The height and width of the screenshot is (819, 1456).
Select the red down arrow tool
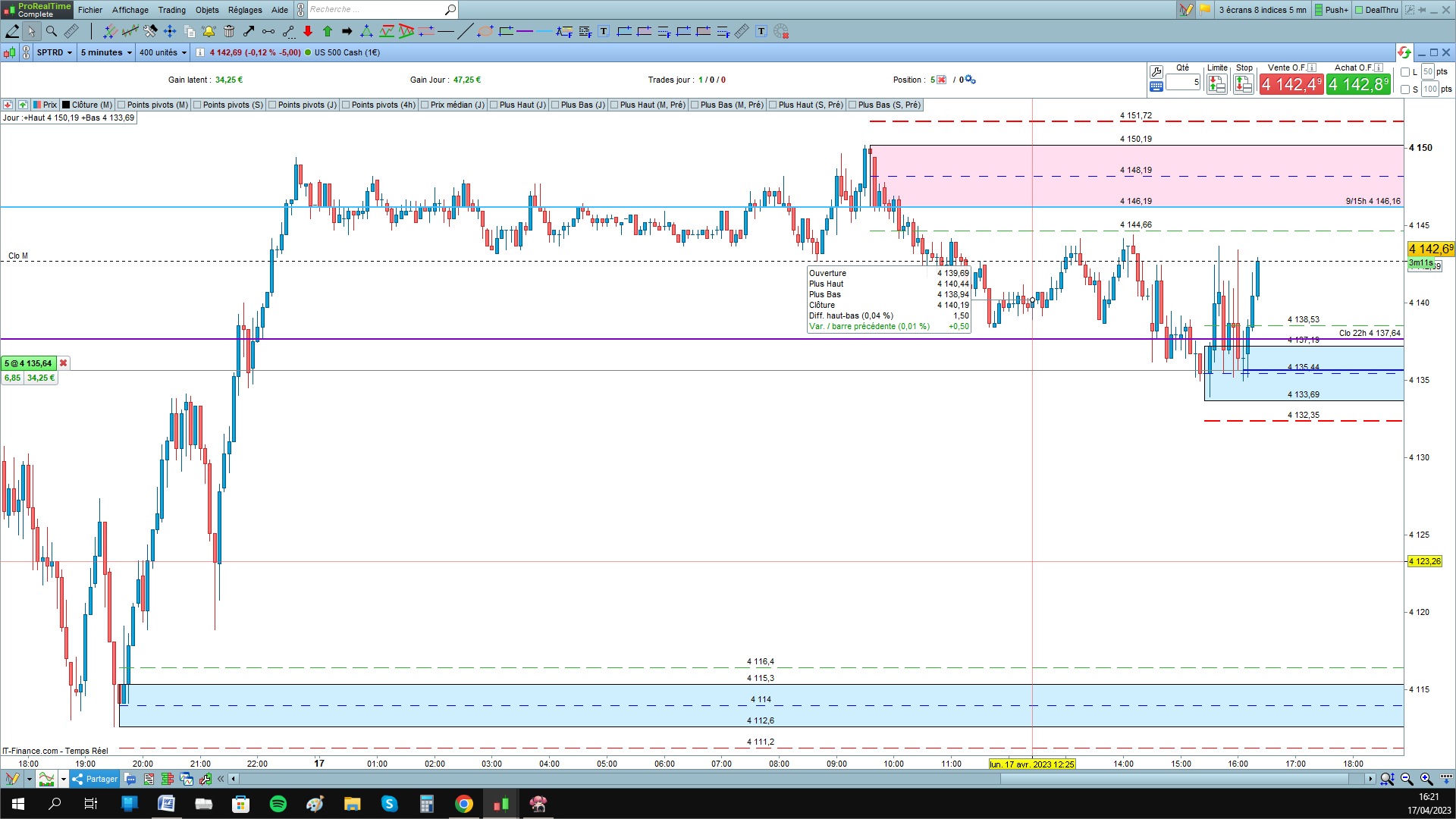tap(308, 31)
